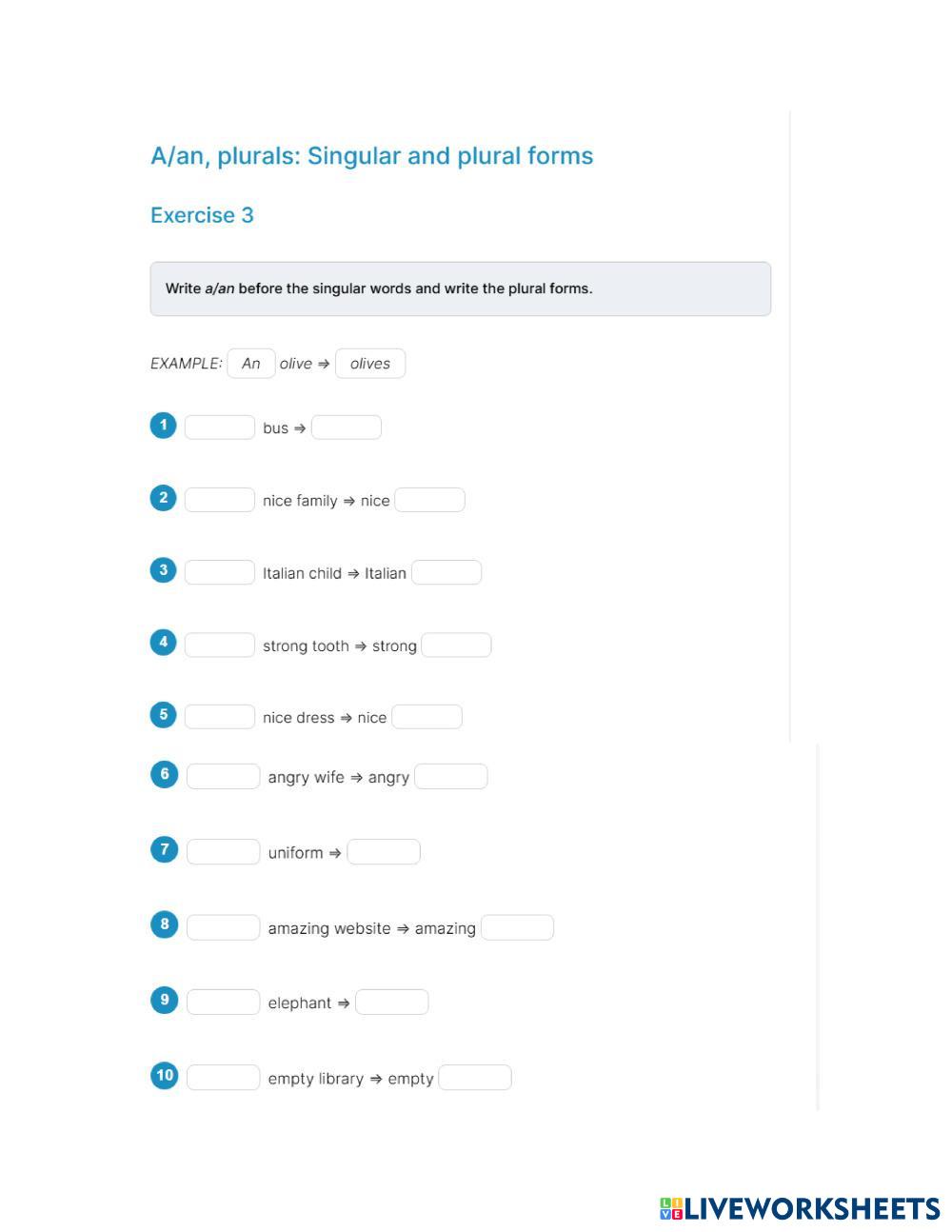This screenshot has height=1232, width=952.
Task: Click the article field before 'elephant'
Action: tap(224, 1003)
